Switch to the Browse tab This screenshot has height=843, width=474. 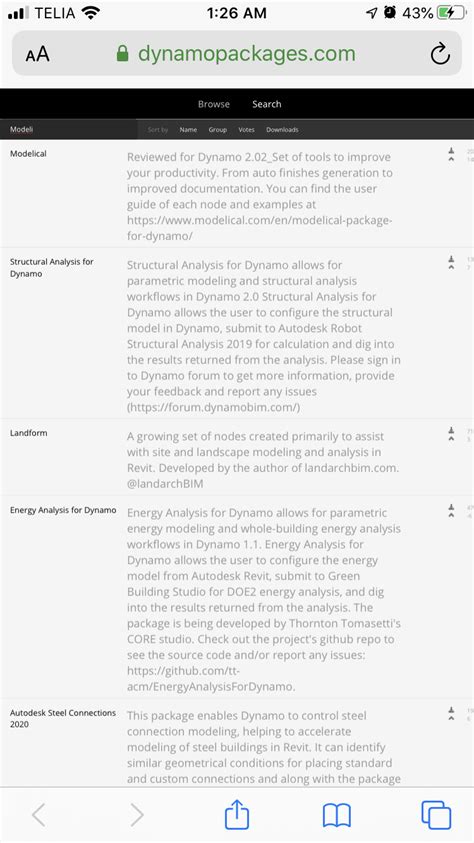pos(213,104)
